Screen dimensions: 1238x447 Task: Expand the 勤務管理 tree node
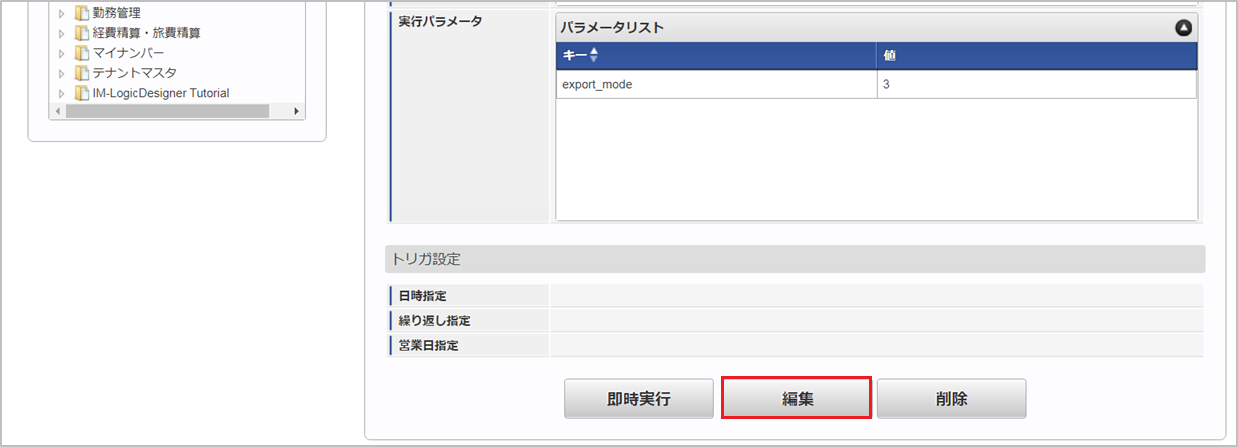coord(62,13)
